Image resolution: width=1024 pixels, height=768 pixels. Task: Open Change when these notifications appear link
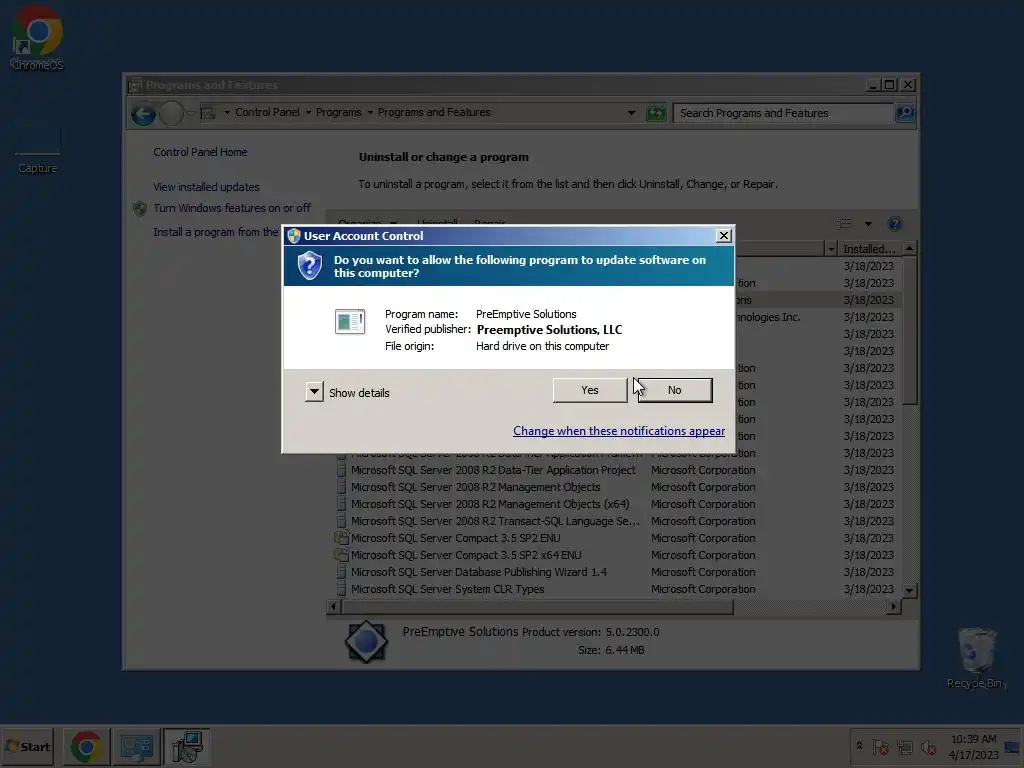(618, 431)
